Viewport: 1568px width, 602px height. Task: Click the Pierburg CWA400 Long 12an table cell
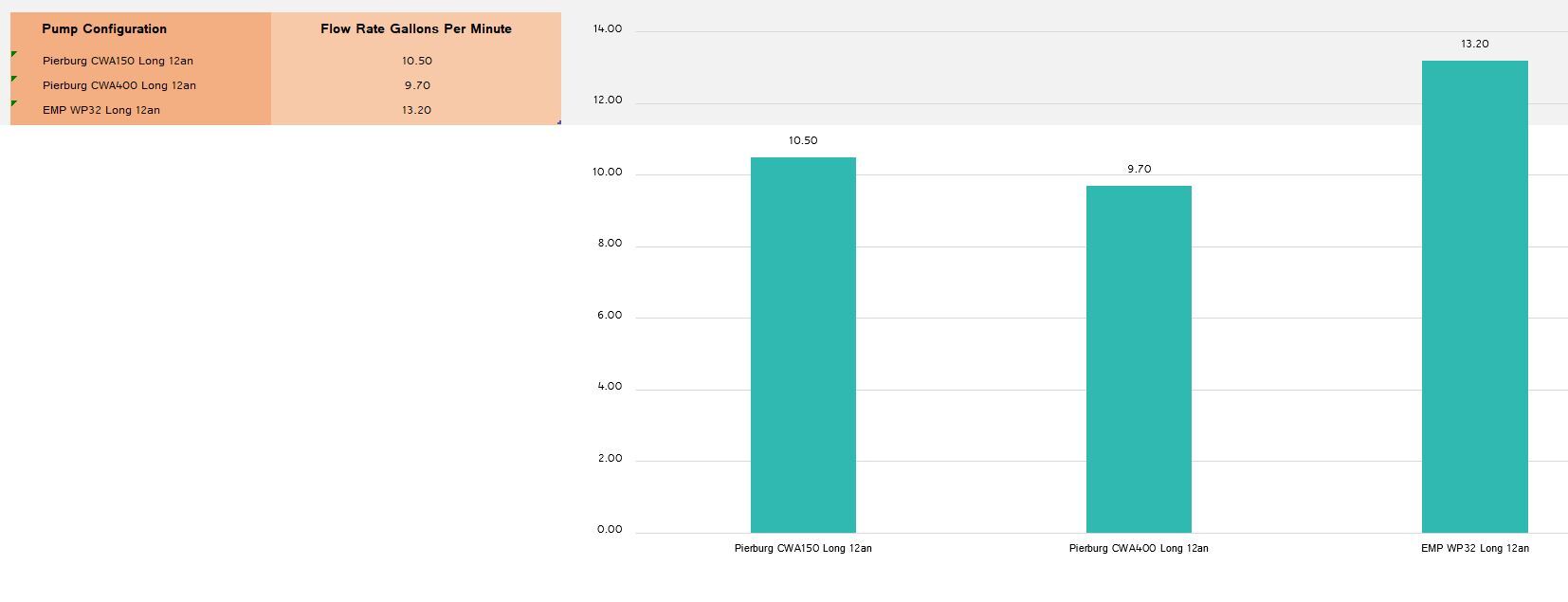coord(140,85)
